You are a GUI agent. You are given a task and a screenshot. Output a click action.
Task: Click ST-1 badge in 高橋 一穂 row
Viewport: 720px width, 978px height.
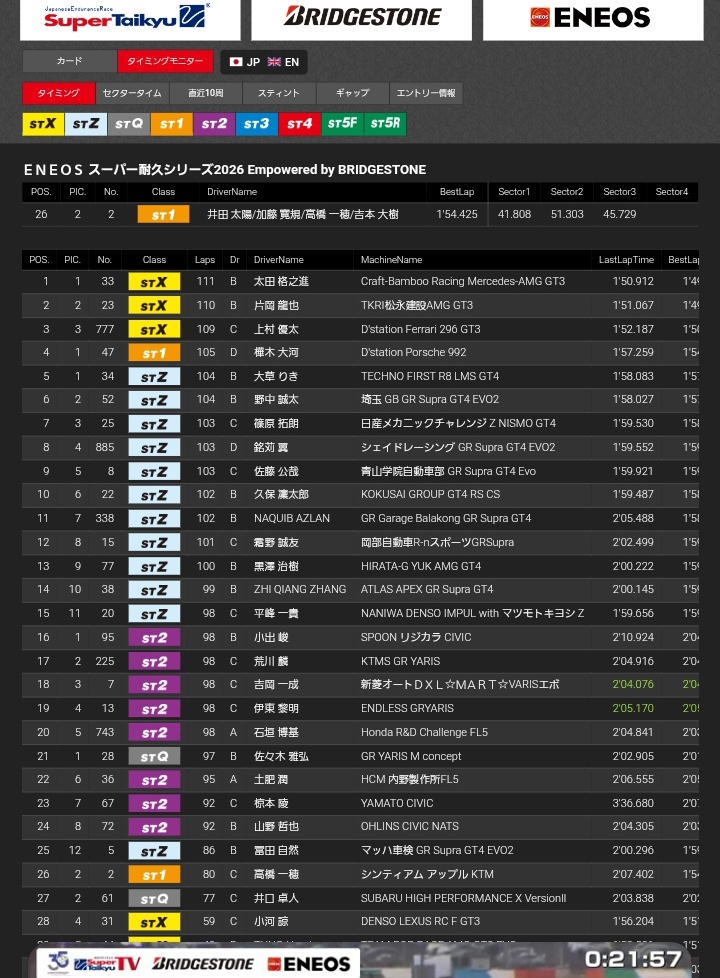click(154, 874)
